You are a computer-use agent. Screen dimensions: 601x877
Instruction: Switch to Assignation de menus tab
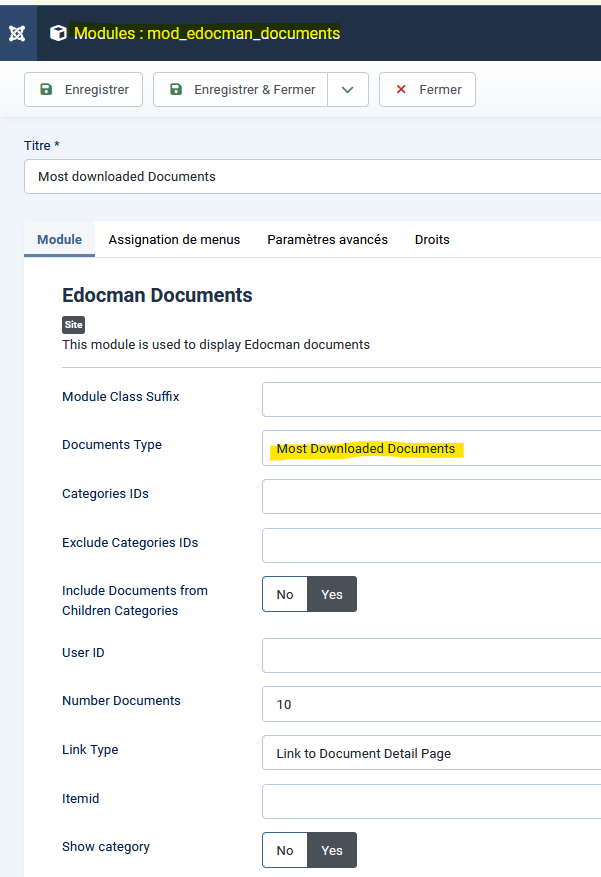pos(174,239)
